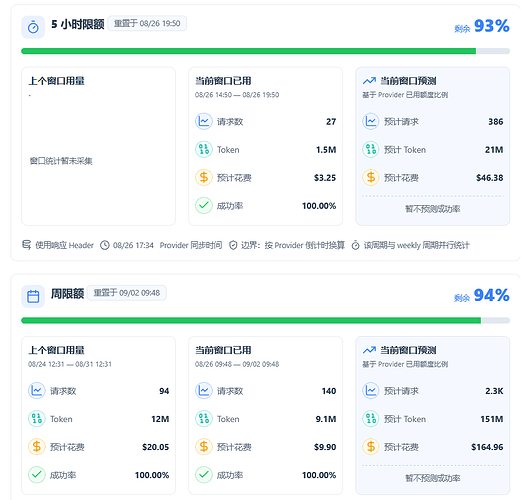The image size is (521, 500).
Task: Click the 使用响应 Header label
Action: pos(64,245)
